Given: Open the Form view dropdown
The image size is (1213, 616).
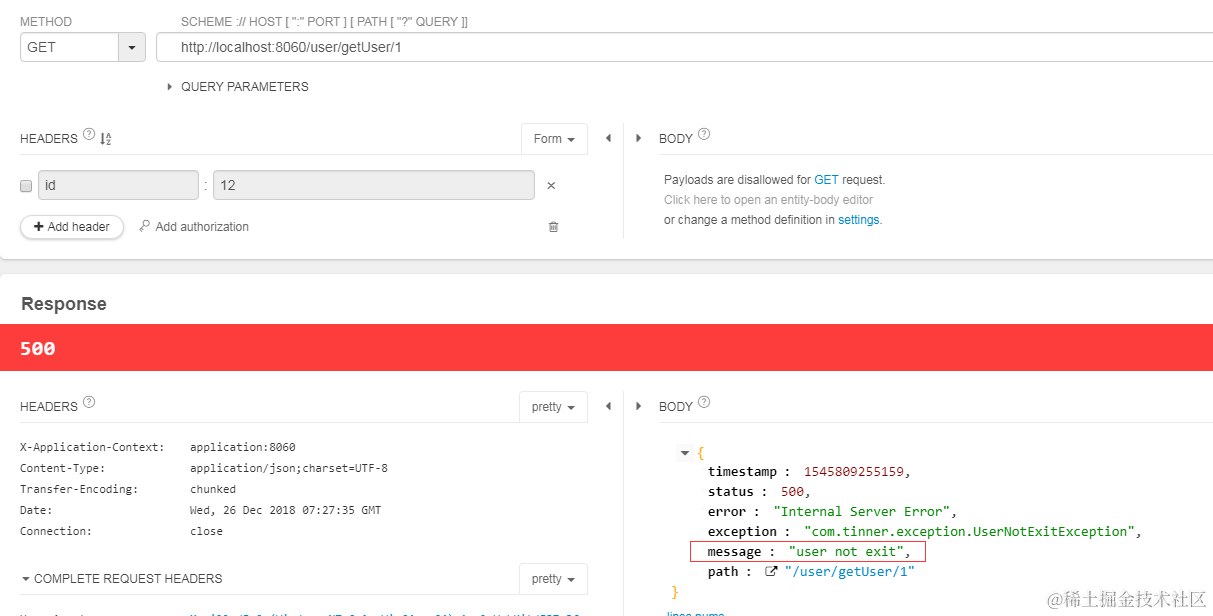Looking at the screenshot, I should [554, 139].
